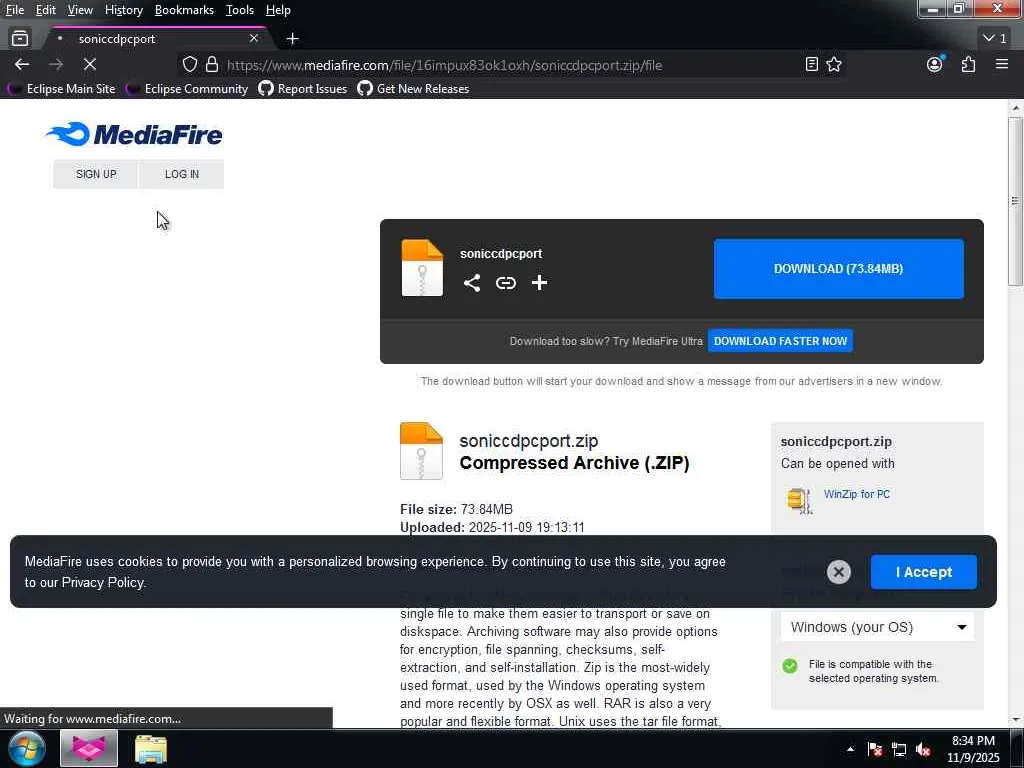Click the 'Uploaded: 2025-11-09 19:13:11' text

[x=492, y=527]
